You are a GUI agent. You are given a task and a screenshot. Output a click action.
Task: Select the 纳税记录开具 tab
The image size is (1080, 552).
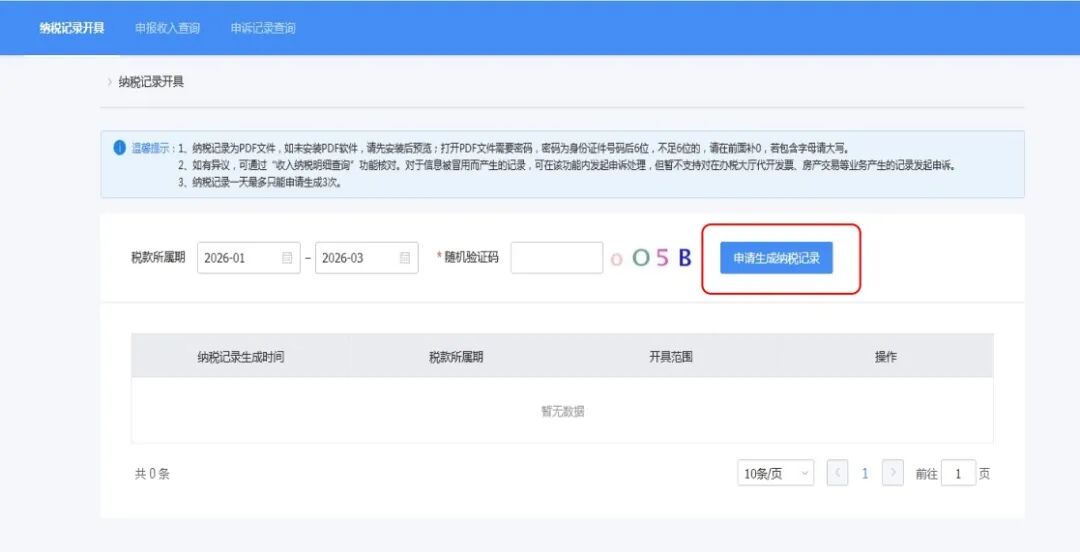click(72, 28)
